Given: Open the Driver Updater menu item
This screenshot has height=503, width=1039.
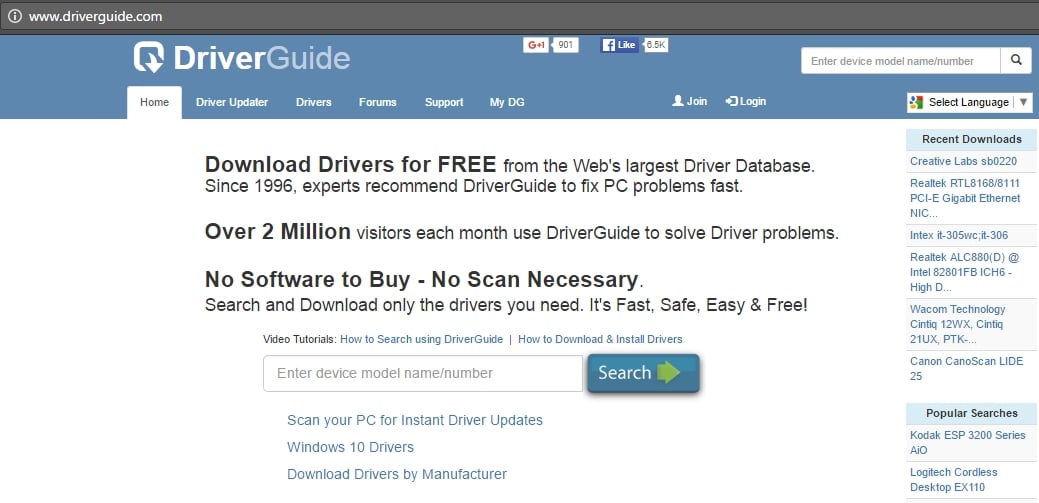Looking at the screenshot, I should [232, 102].
